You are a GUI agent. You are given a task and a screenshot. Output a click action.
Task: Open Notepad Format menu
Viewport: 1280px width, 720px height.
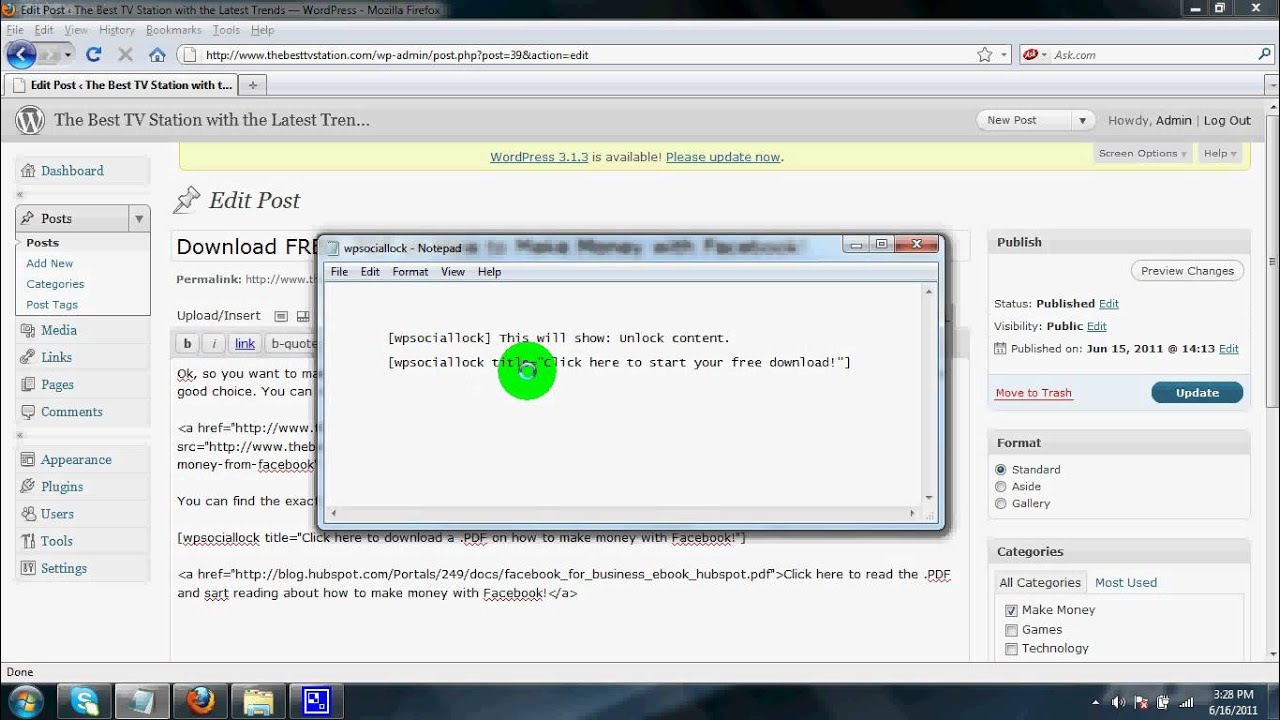[x=410, y=272]
